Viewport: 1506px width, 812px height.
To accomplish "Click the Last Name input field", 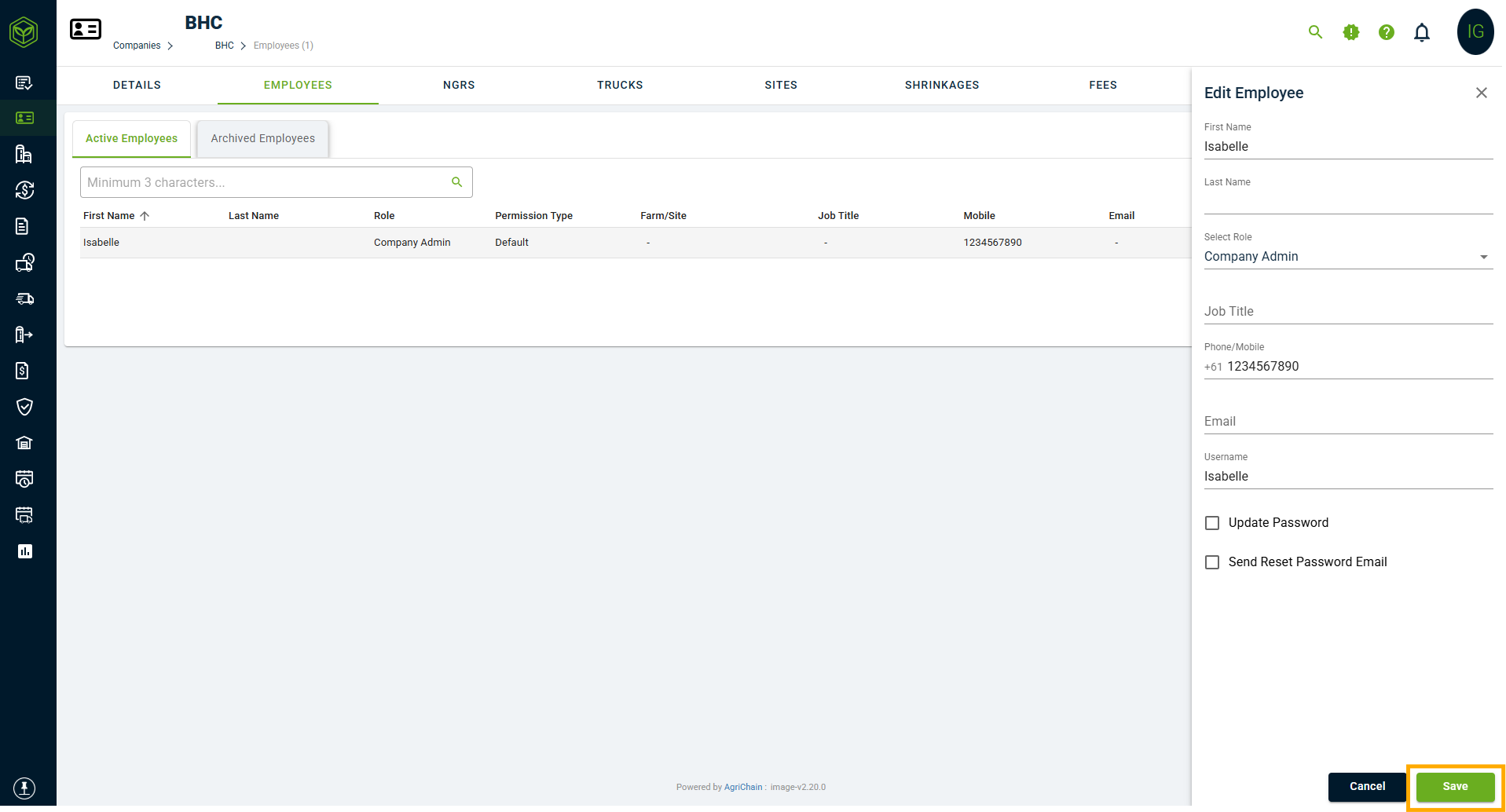I will (1348, 202).
